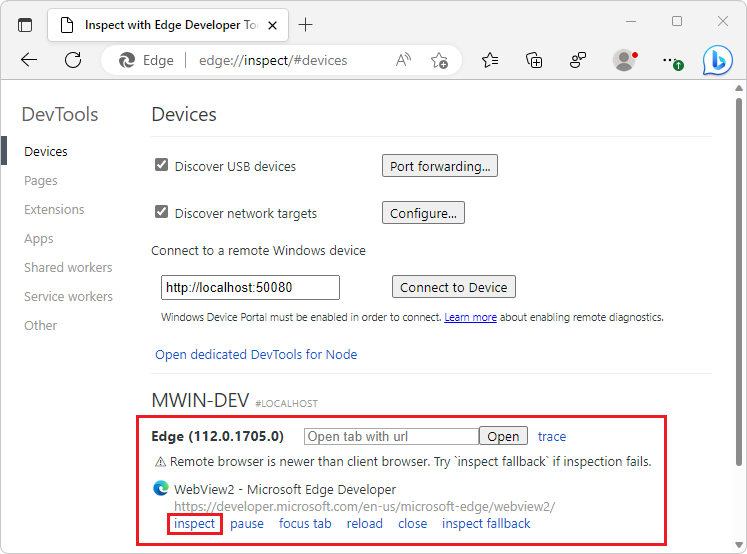
Task: Click WebView2 - Microsoft Edge Developer title
Action: (285, 489)
